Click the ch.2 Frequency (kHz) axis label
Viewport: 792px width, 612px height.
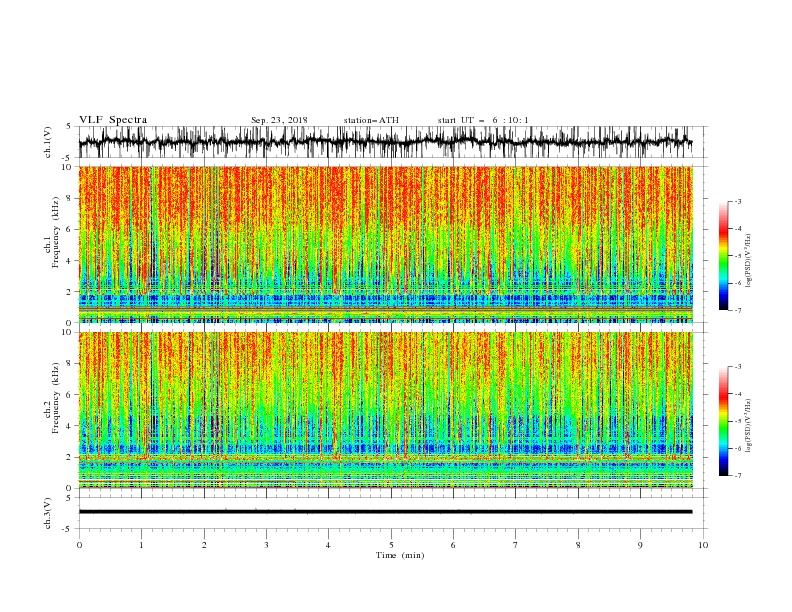[52, 398]
